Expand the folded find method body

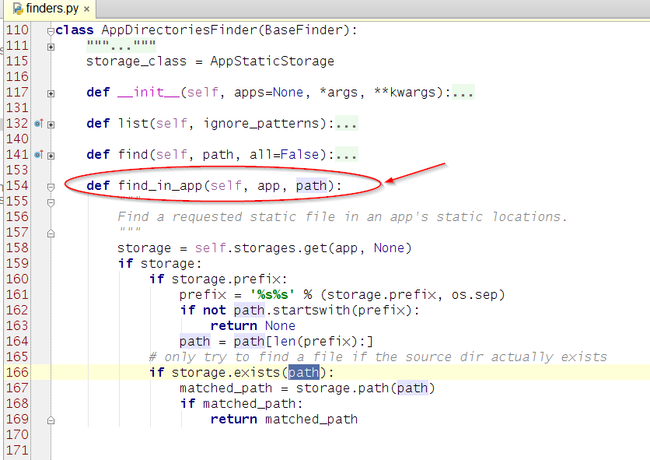tap(51, 155)
